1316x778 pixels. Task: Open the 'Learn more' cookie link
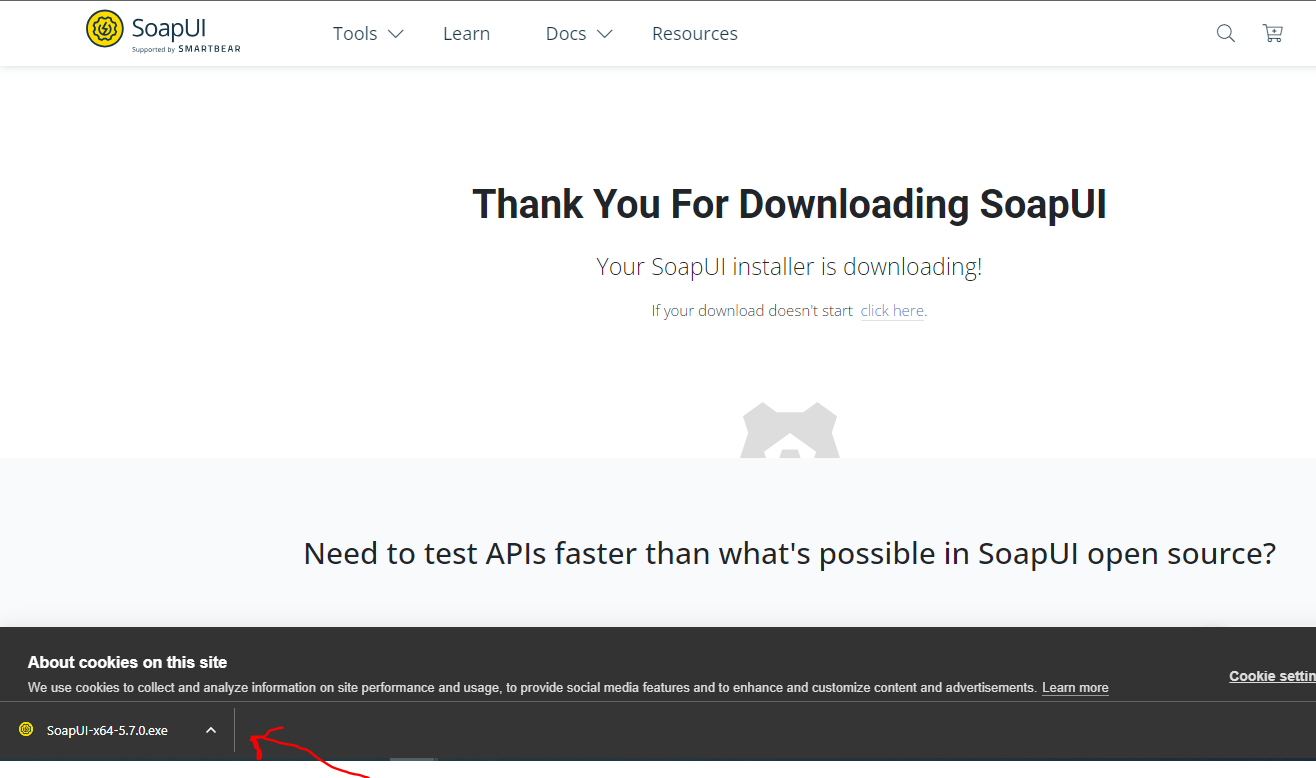[x=1075, y=688]
